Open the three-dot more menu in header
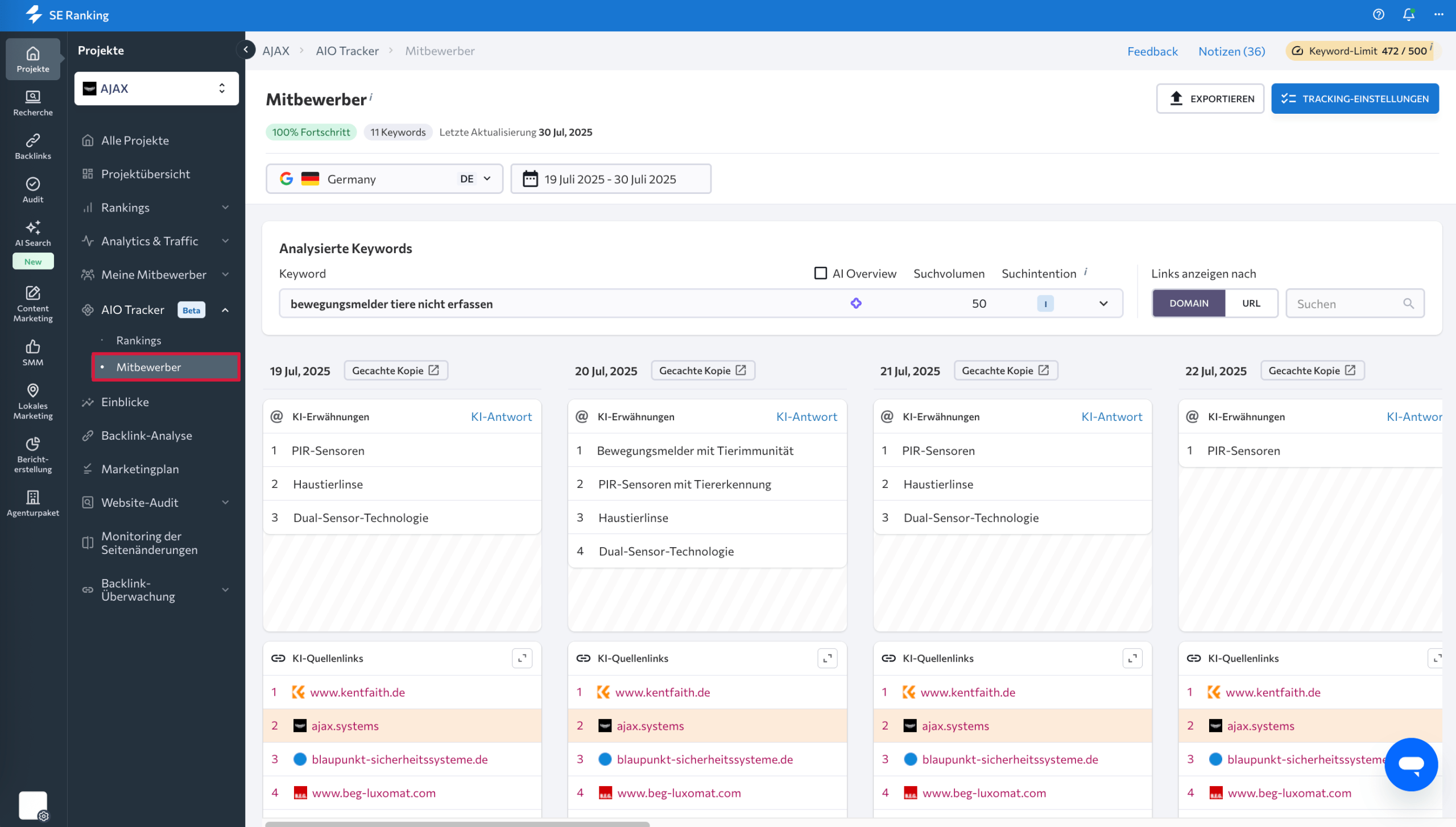 [1438, 15]
